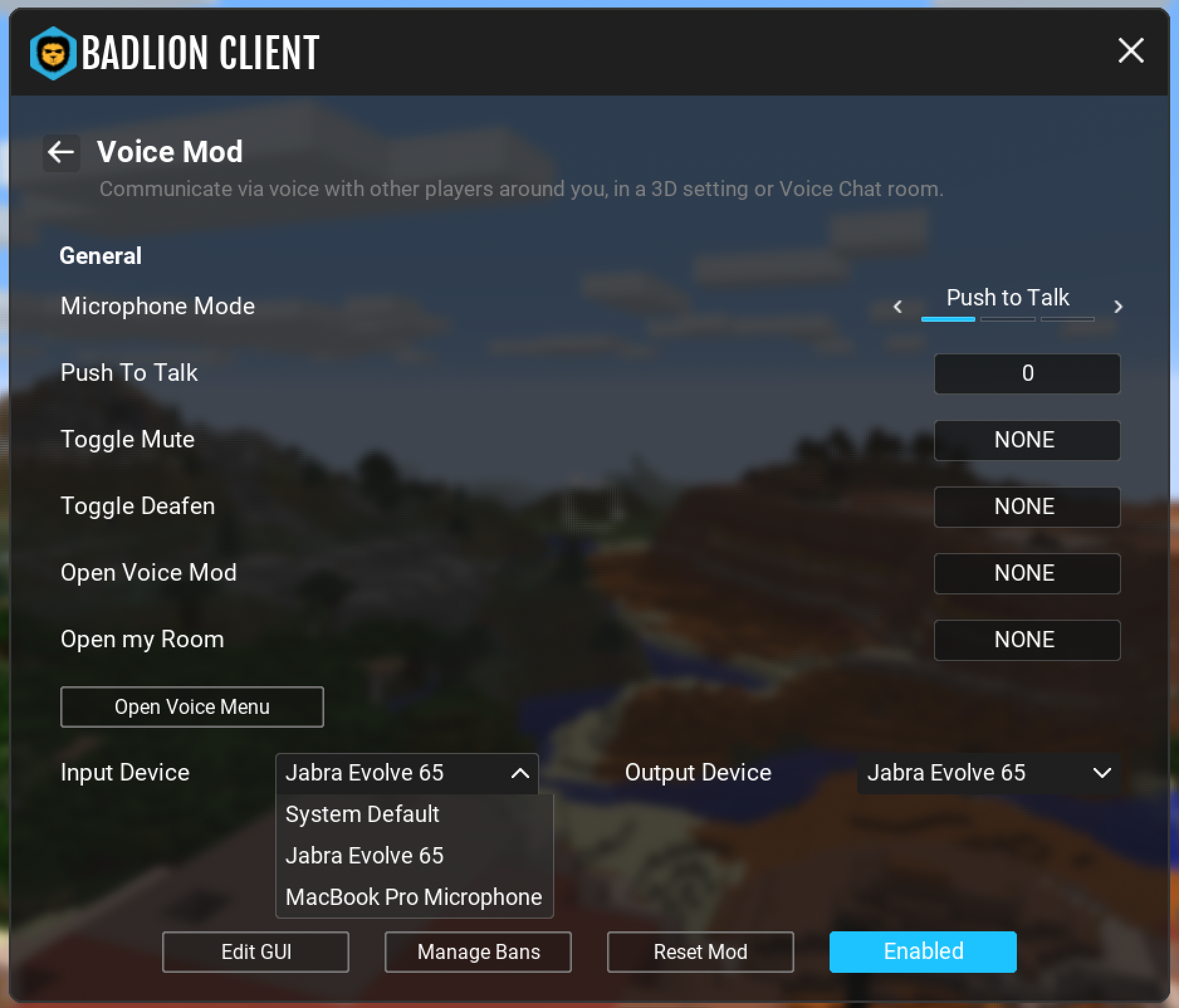Screen dimensions: 1179x1008
Task: Switch Microphone Mode to previous option
Action: point(897,307)
